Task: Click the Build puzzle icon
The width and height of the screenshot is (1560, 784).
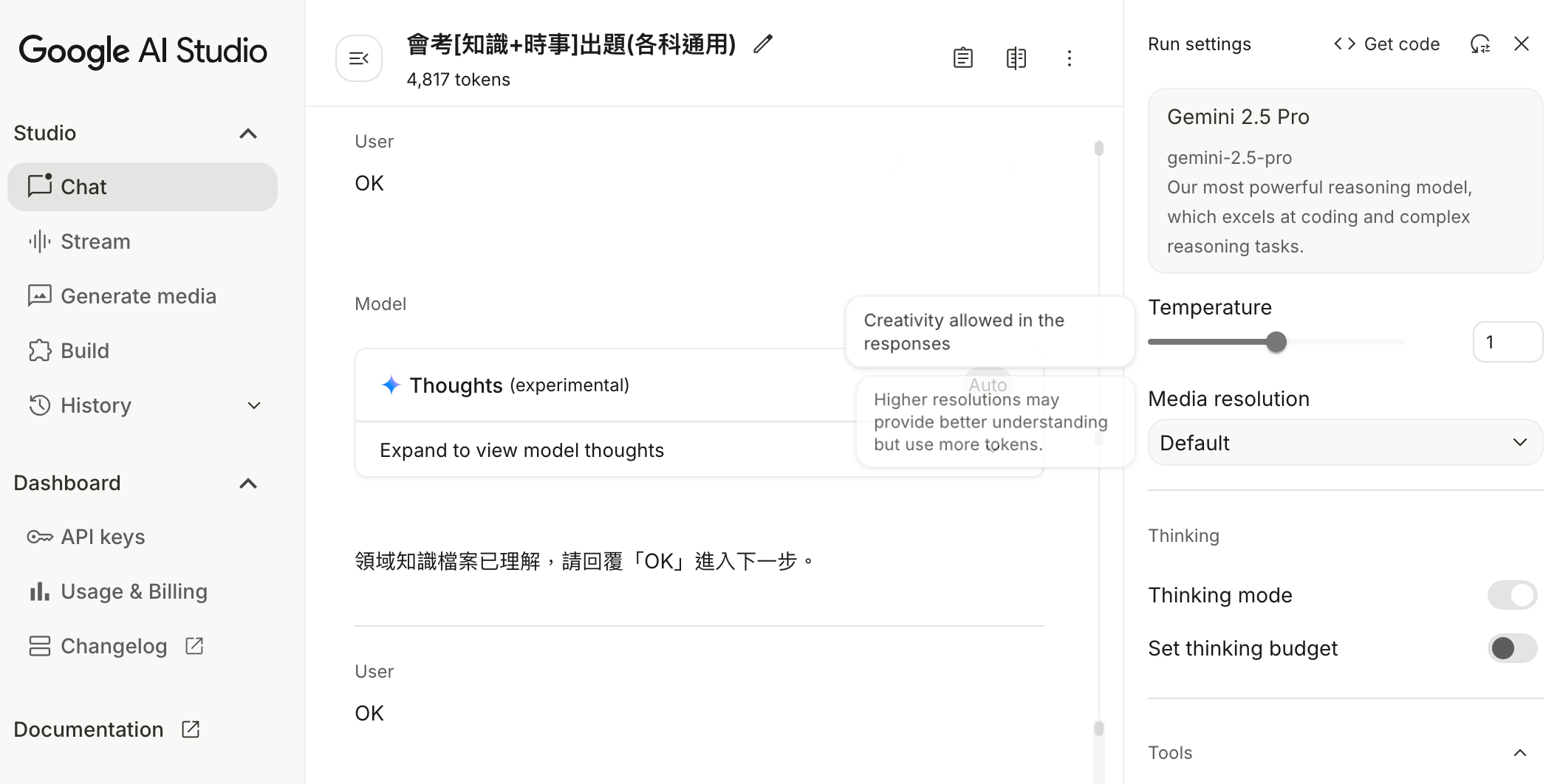Action: pos(40,351)
